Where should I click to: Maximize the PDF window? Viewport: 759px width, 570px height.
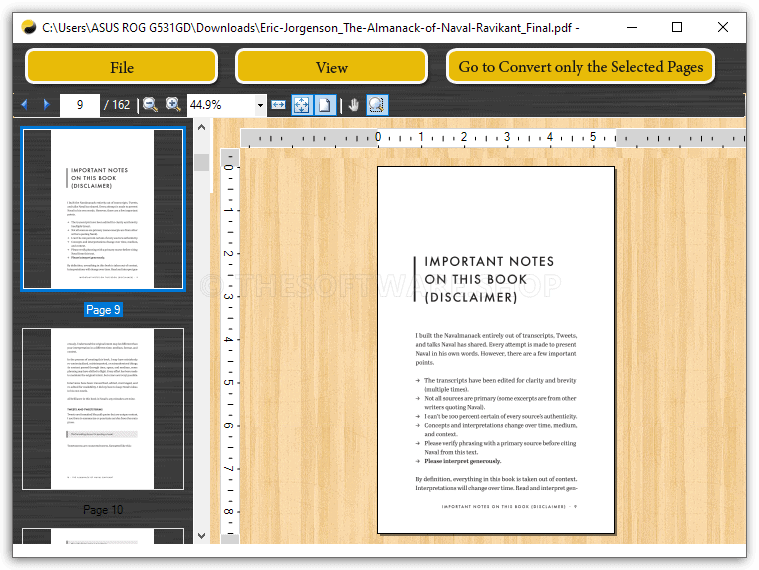677,28
